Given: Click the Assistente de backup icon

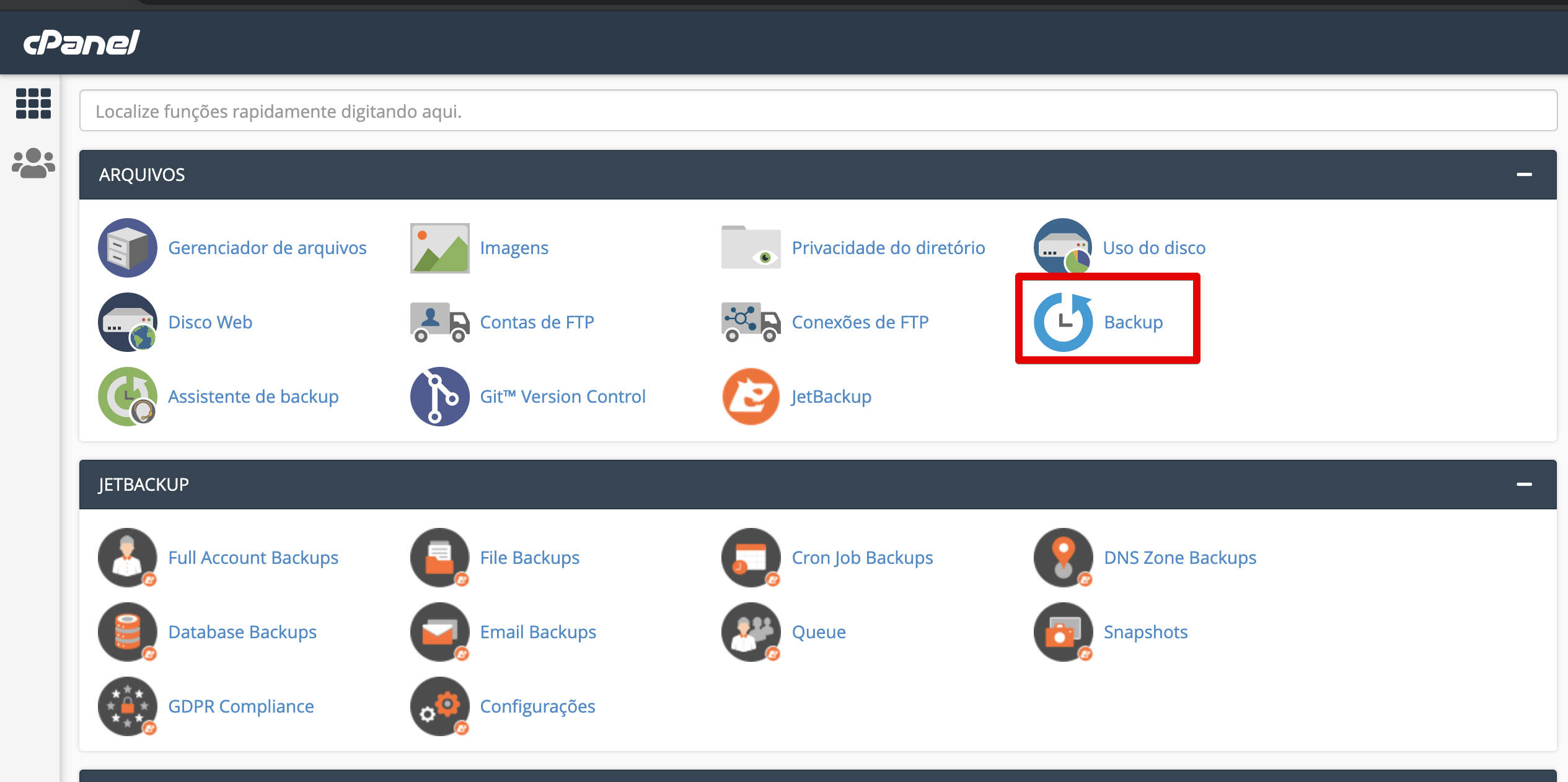Looking at the screenshot, I should click(128, 397).
